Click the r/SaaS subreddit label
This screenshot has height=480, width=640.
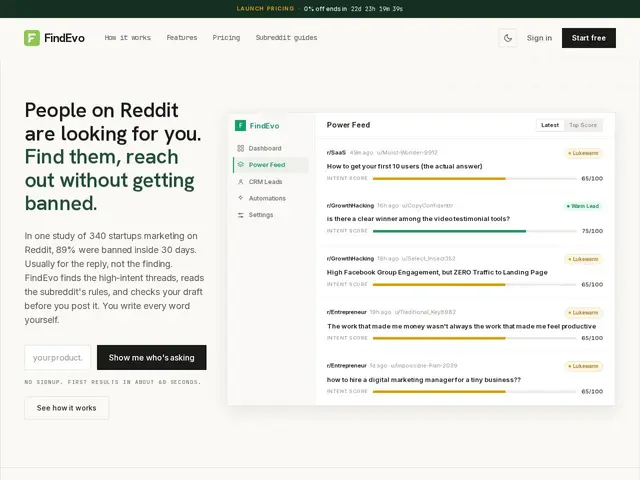(x=336, y=153)
